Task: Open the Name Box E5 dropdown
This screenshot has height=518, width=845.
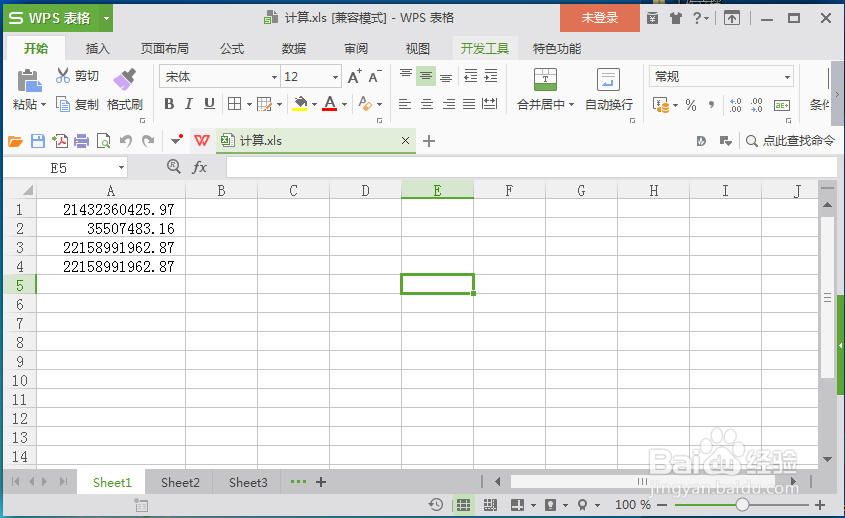Action: click(121, 168)
